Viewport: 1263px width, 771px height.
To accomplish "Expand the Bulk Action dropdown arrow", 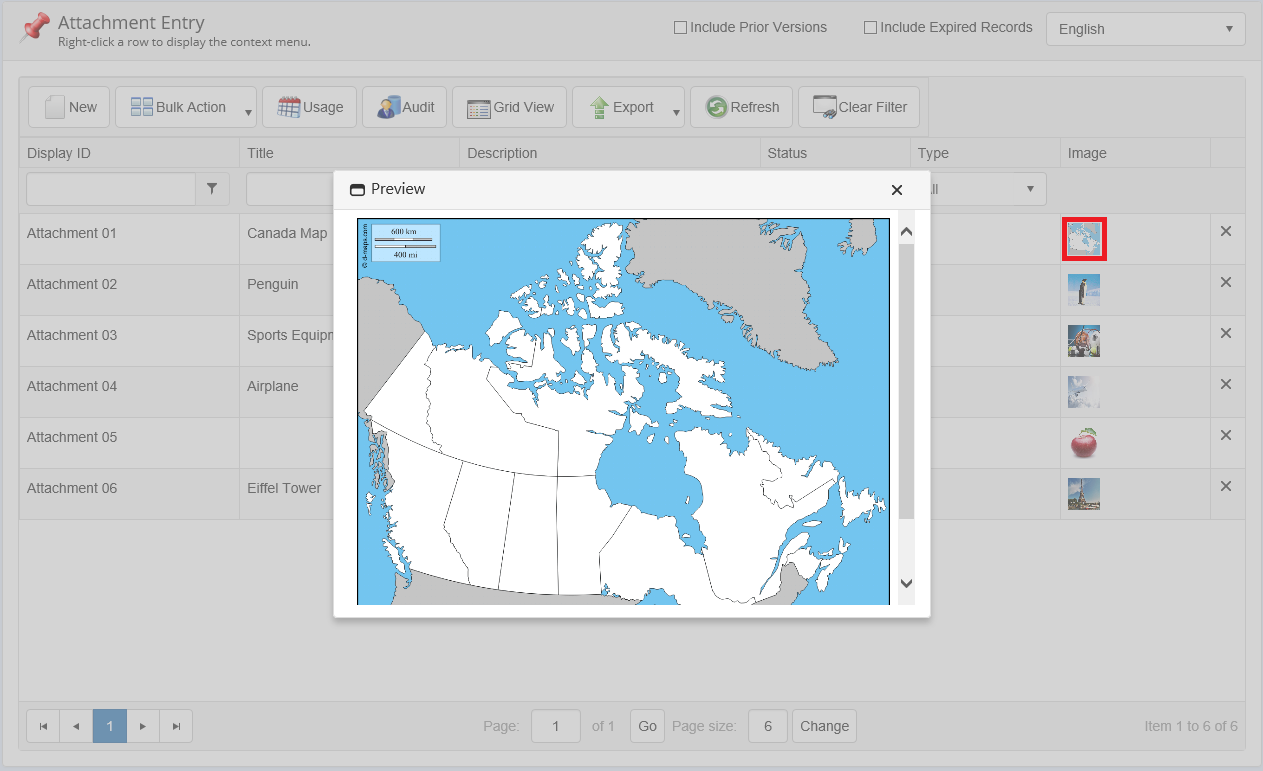I will click(248, 112).
